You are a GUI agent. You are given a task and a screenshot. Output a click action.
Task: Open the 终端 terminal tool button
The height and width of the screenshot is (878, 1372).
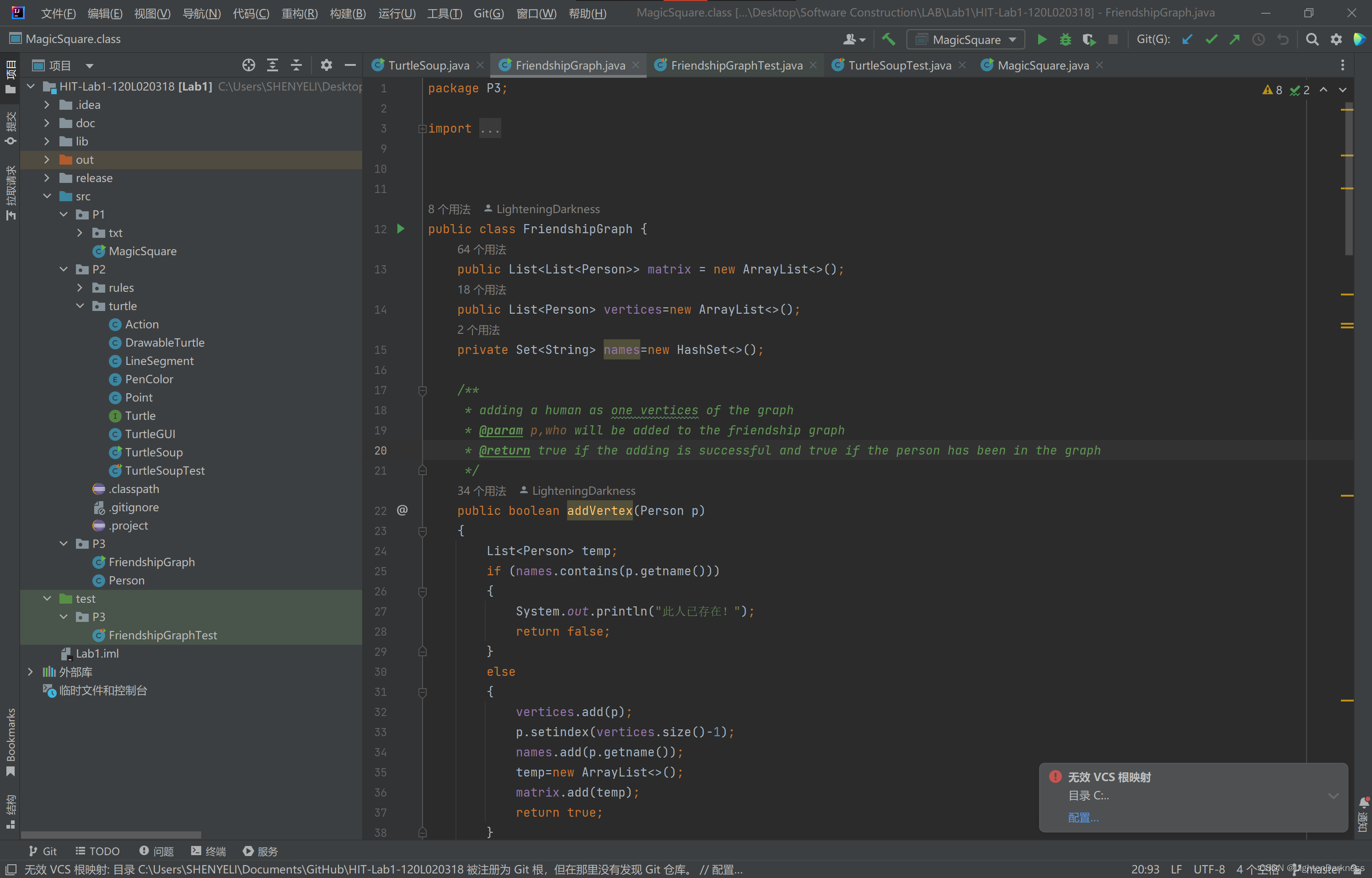209,851
